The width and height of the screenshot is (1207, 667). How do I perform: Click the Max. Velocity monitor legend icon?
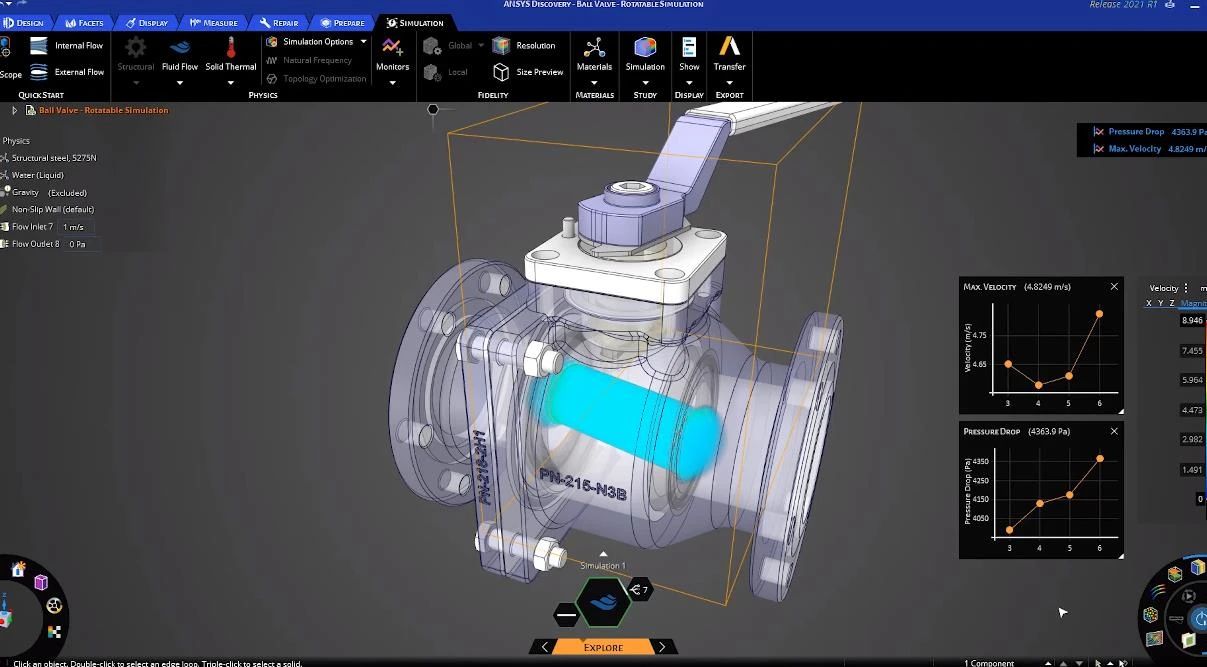1098,149
